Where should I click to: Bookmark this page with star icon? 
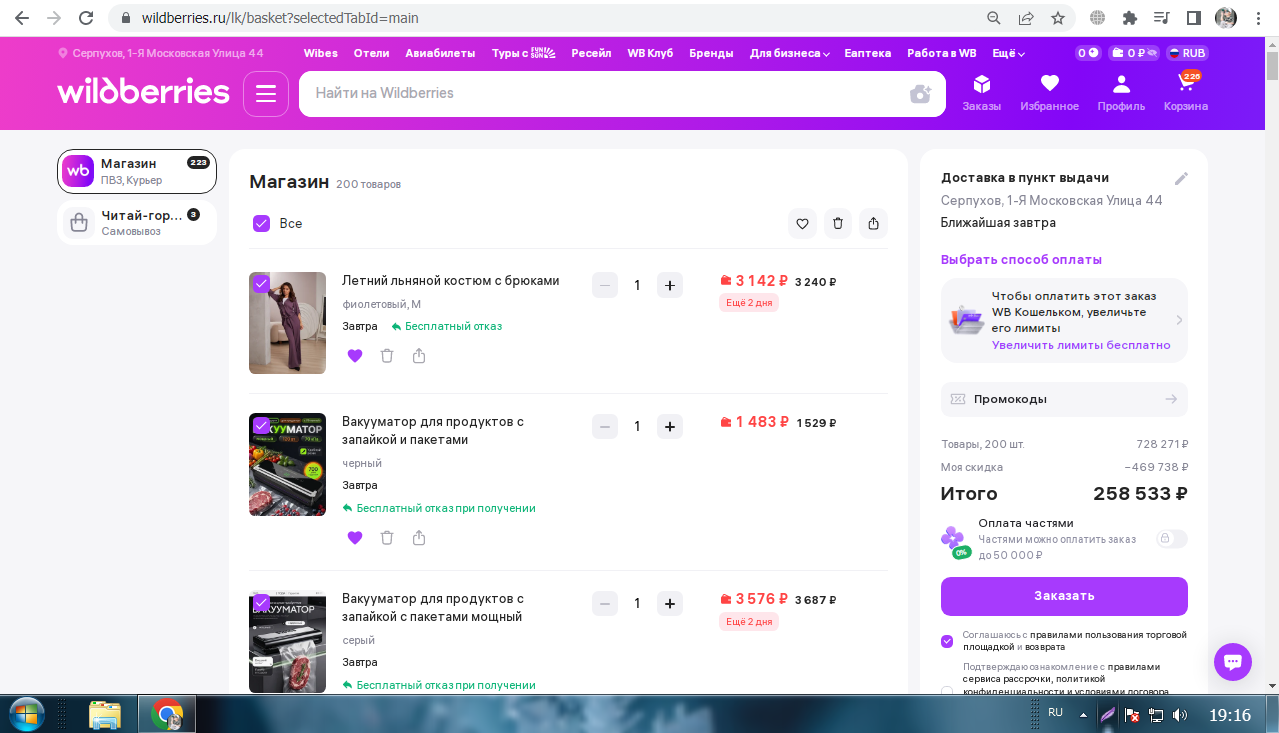pos(1058,18)
